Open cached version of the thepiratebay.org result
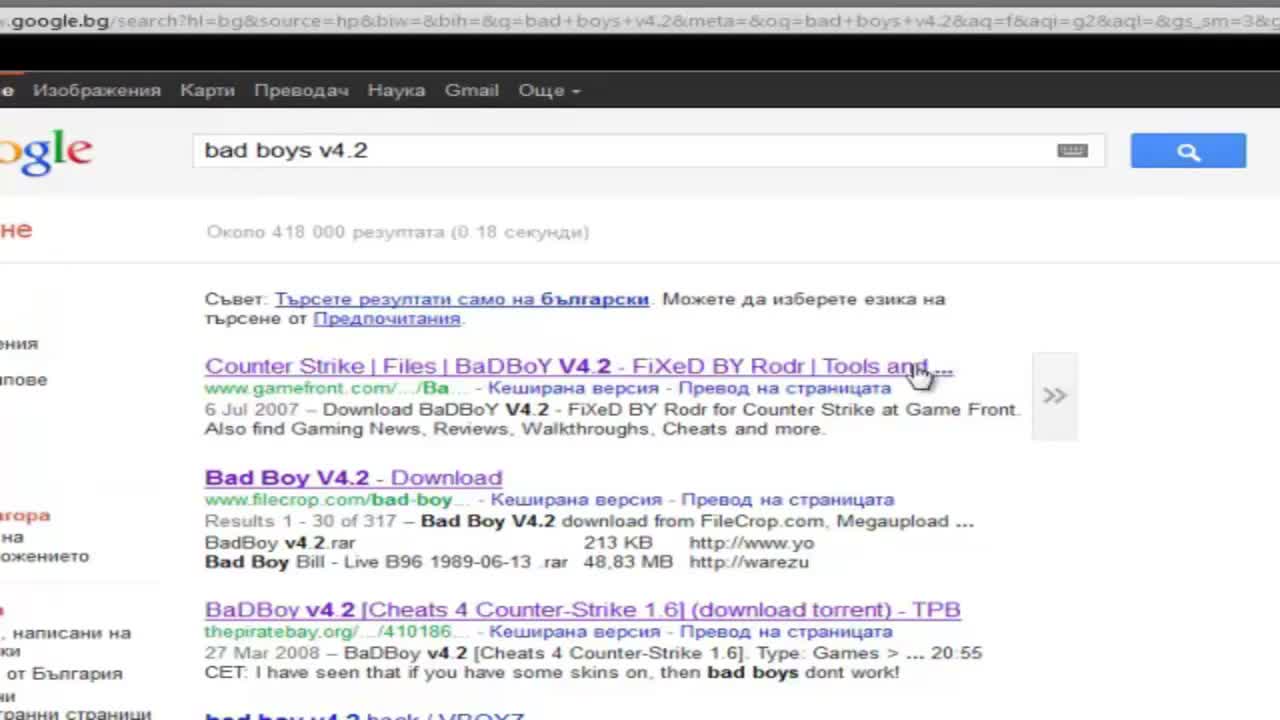 (575, 632)
